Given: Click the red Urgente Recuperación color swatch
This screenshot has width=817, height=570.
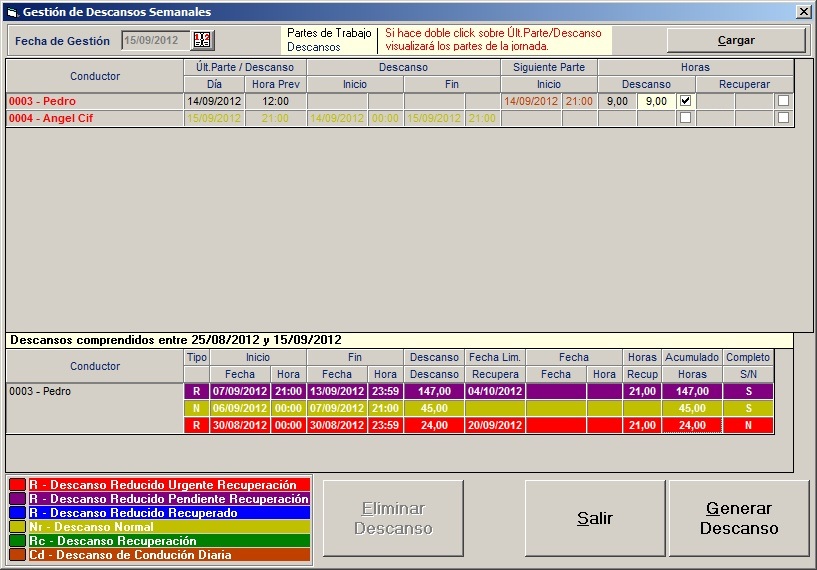Looking at the screenshot, I should (x=18, y=485).
